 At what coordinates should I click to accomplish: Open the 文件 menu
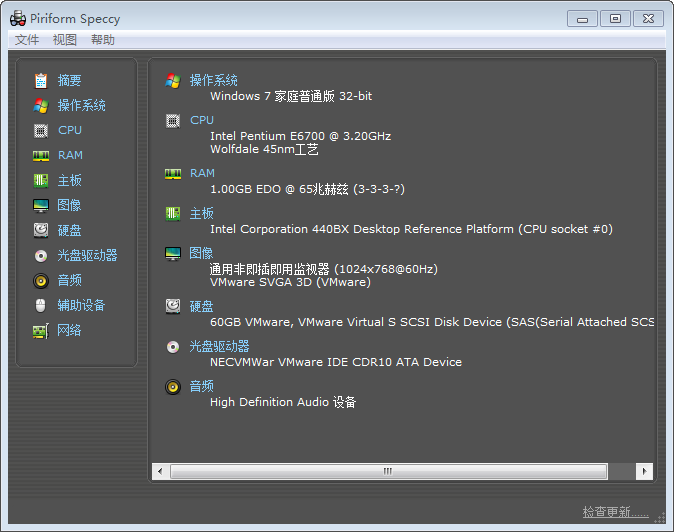27,40
